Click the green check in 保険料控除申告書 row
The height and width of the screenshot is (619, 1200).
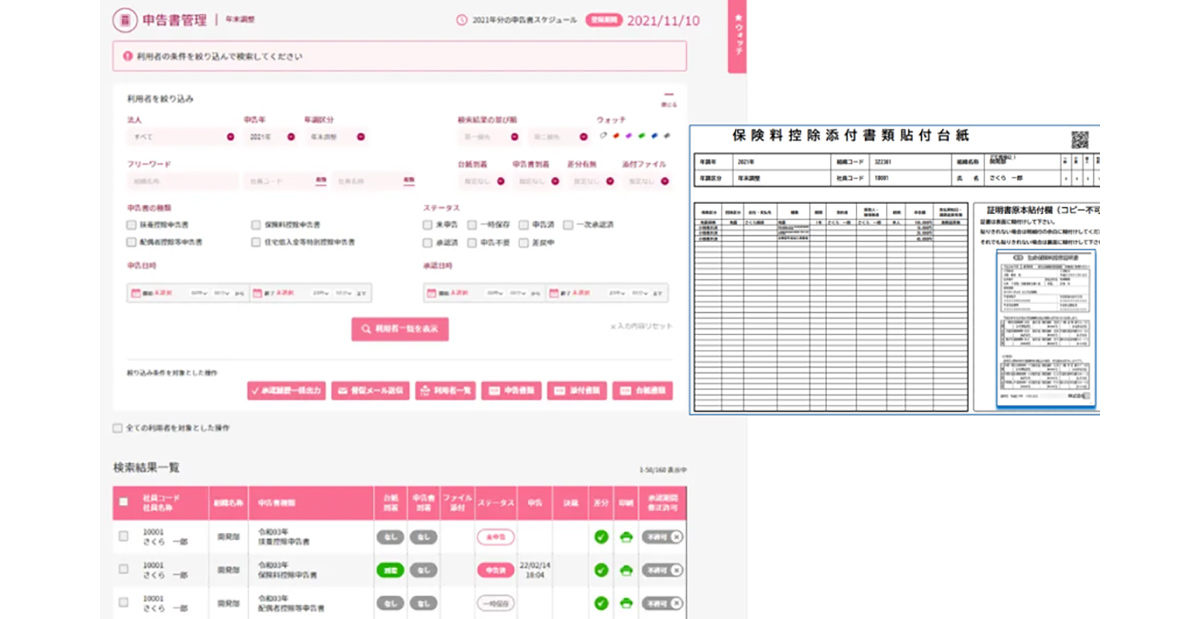tap(601, 570)
